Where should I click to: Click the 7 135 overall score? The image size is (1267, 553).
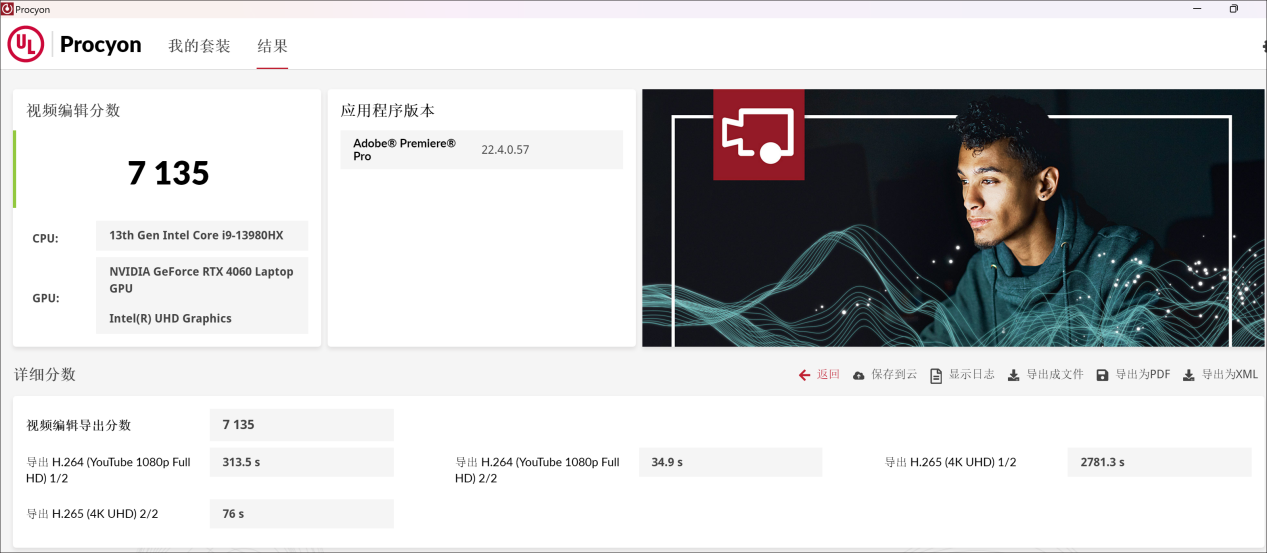pos(168,173)
